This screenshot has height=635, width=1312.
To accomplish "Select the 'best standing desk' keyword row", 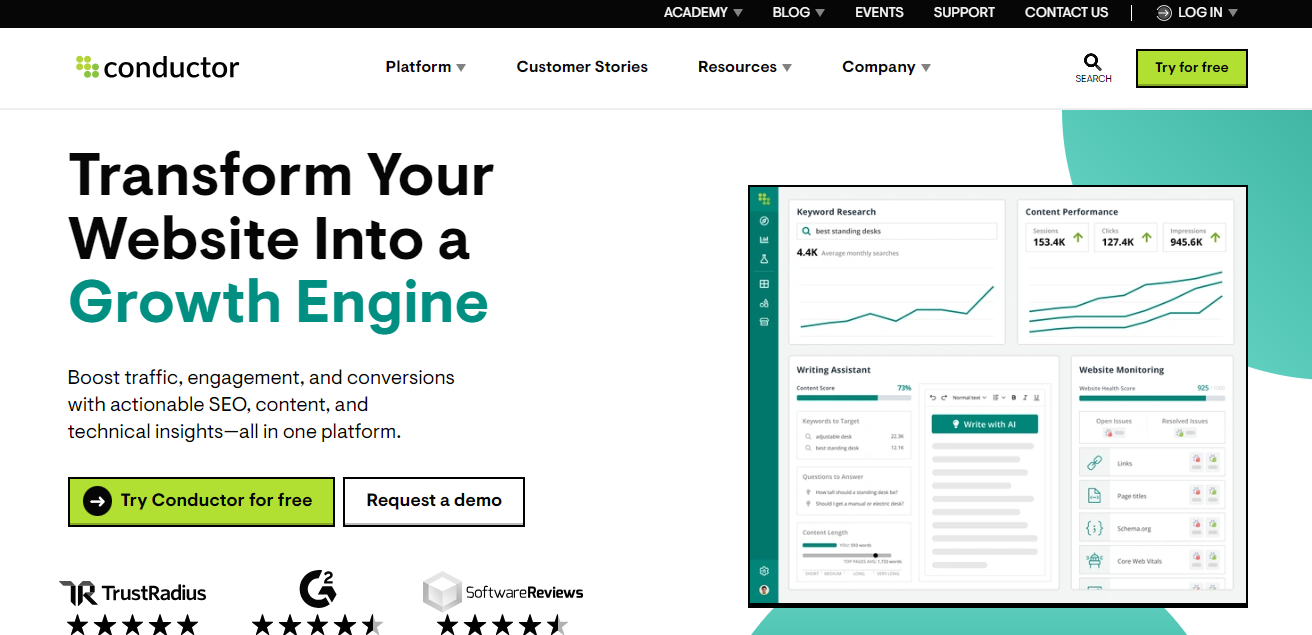I will point(855,448).
